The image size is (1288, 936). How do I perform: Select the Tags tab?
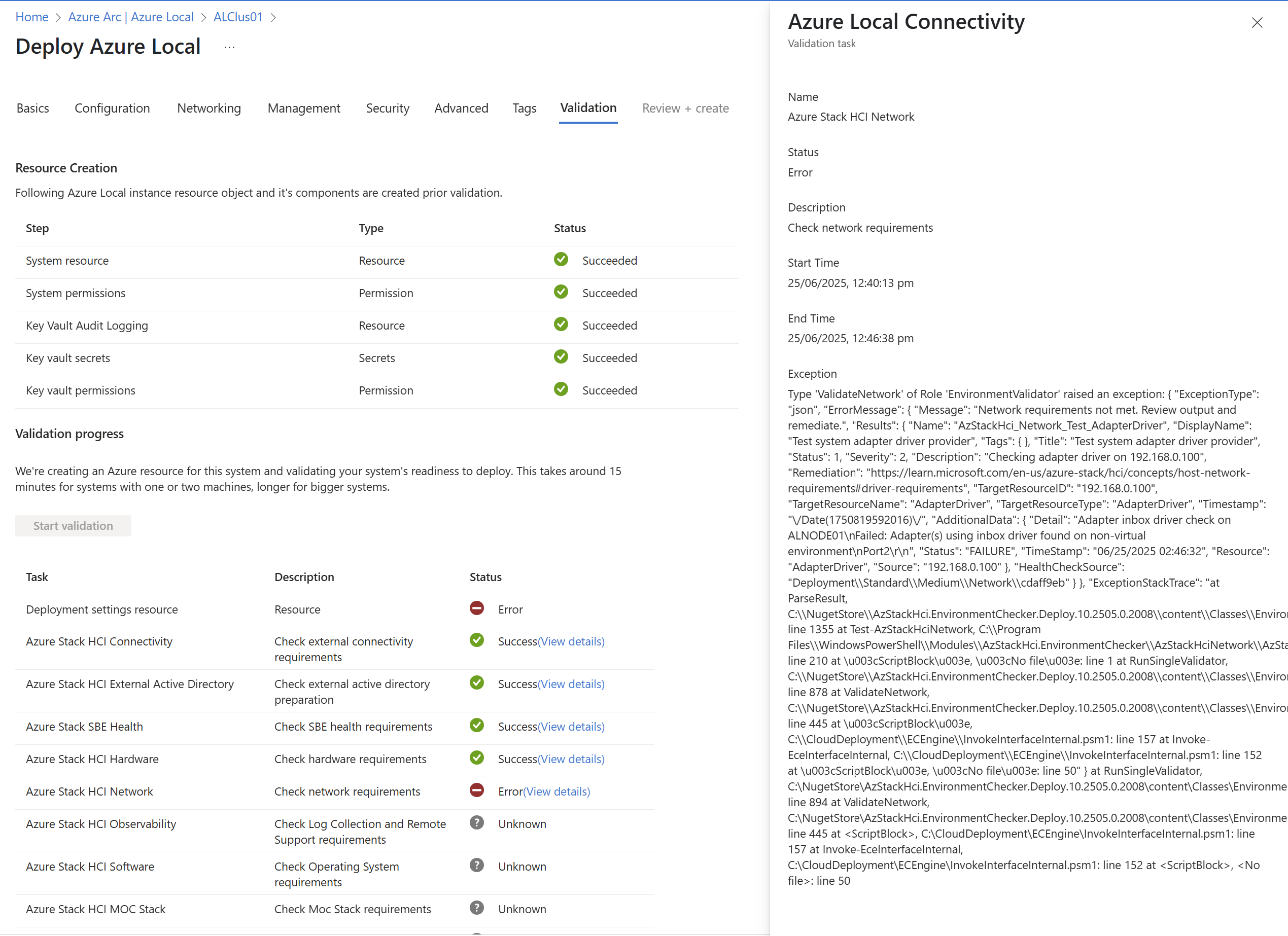point(524,109)
